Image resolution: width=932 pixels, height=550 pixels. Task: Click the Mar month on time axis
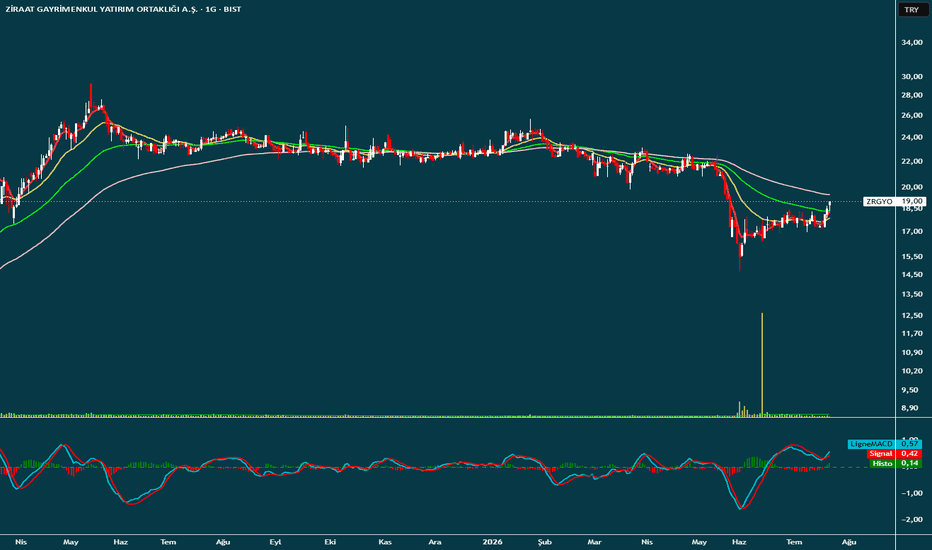click(x=594, y=542)
